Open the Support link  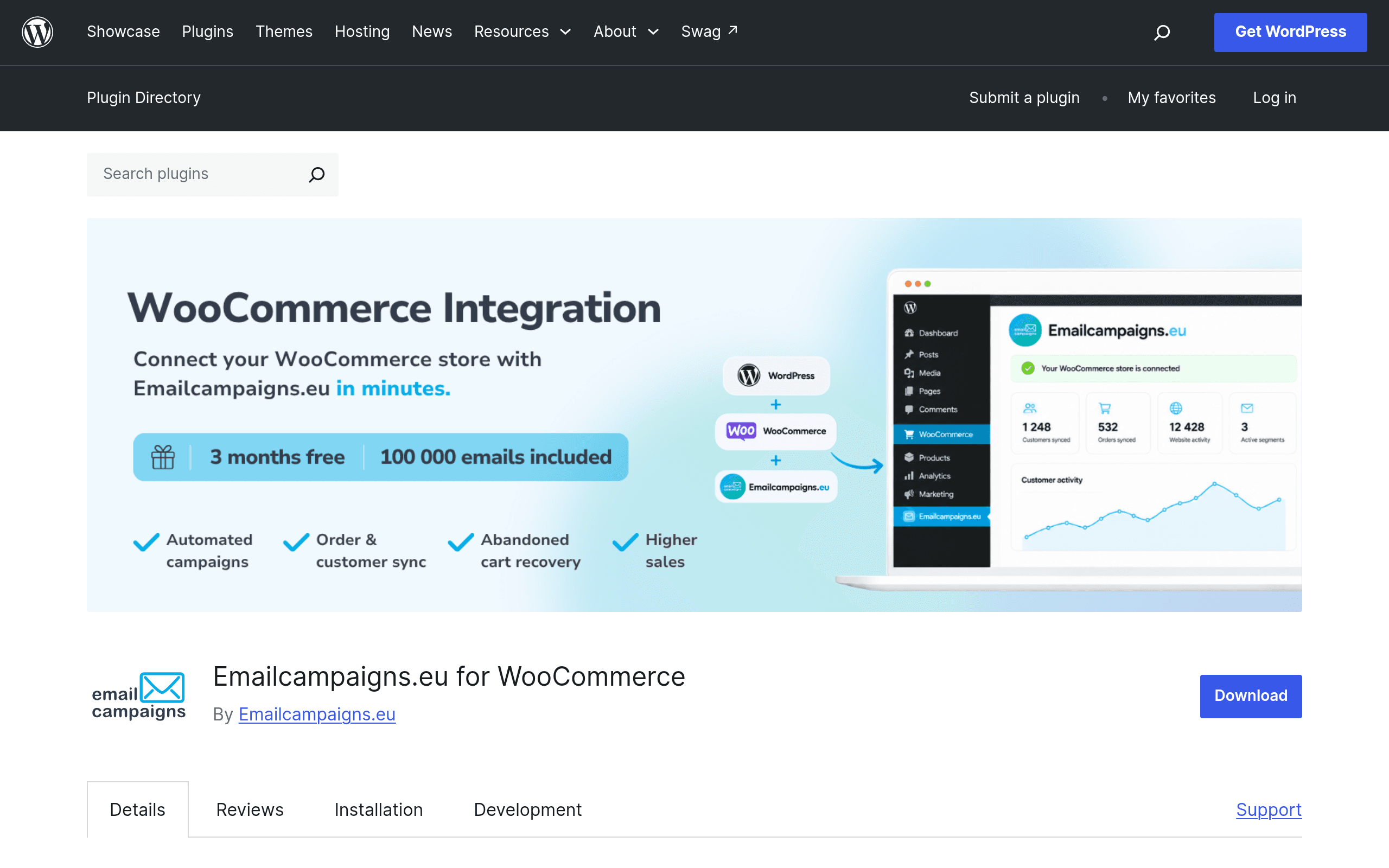click(x=1269, y=809)
